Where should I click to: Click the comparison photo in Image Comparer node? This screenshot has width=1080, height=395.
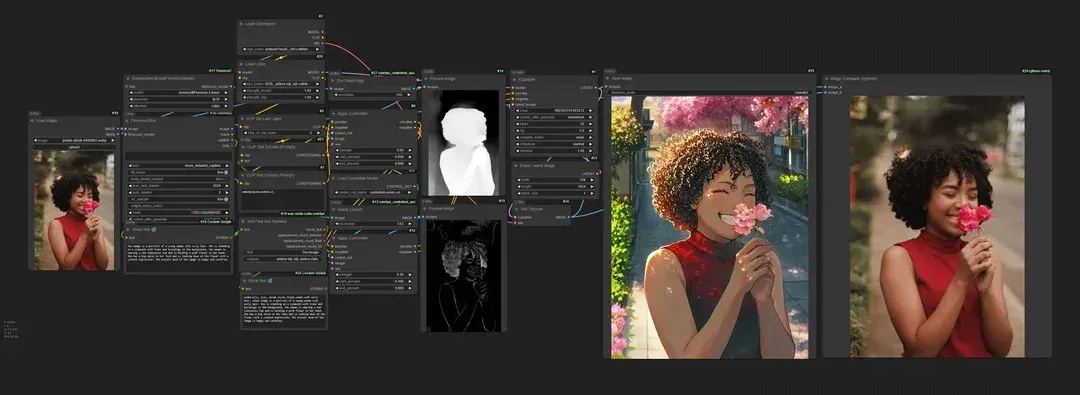pos(937,227)
